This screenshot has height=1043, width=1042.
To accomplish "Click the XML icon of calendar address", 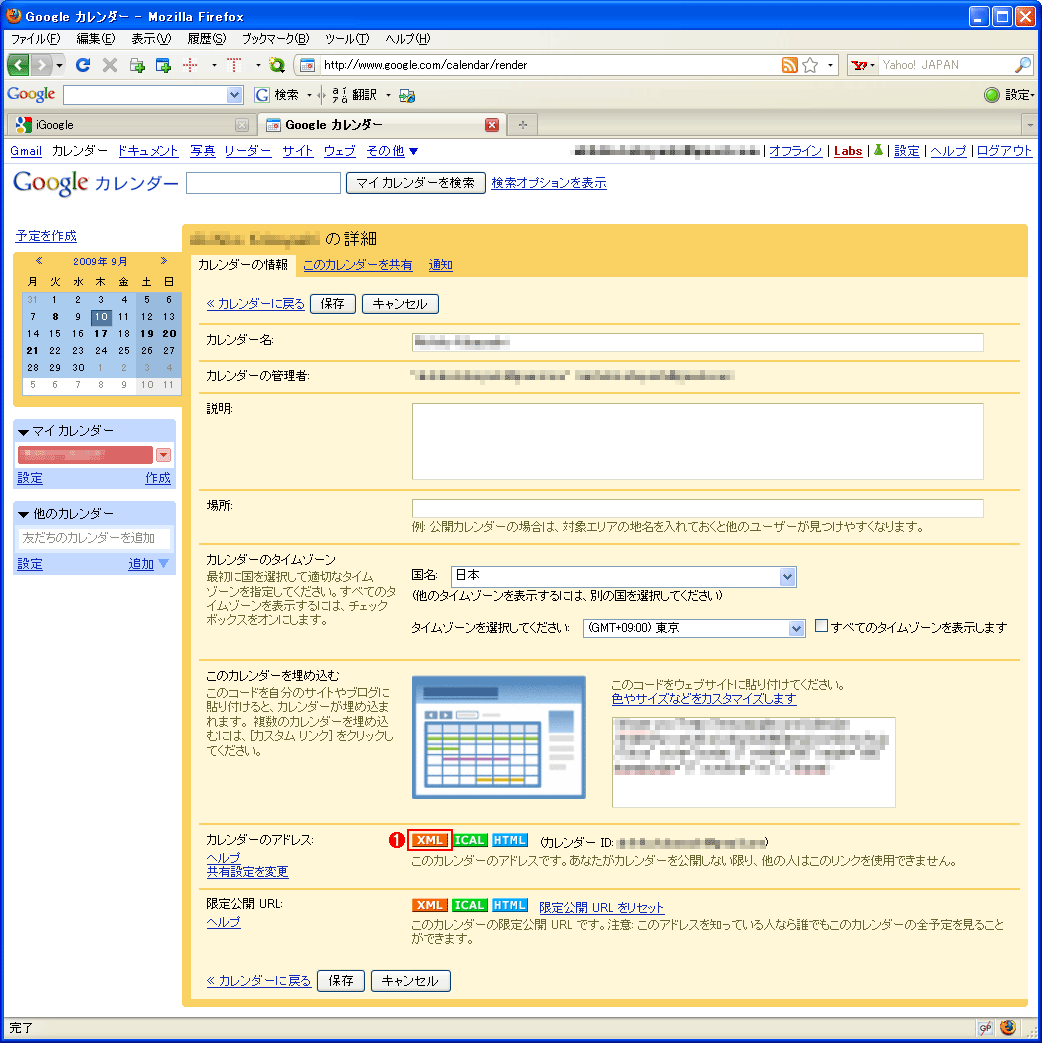I will (429, 840).
